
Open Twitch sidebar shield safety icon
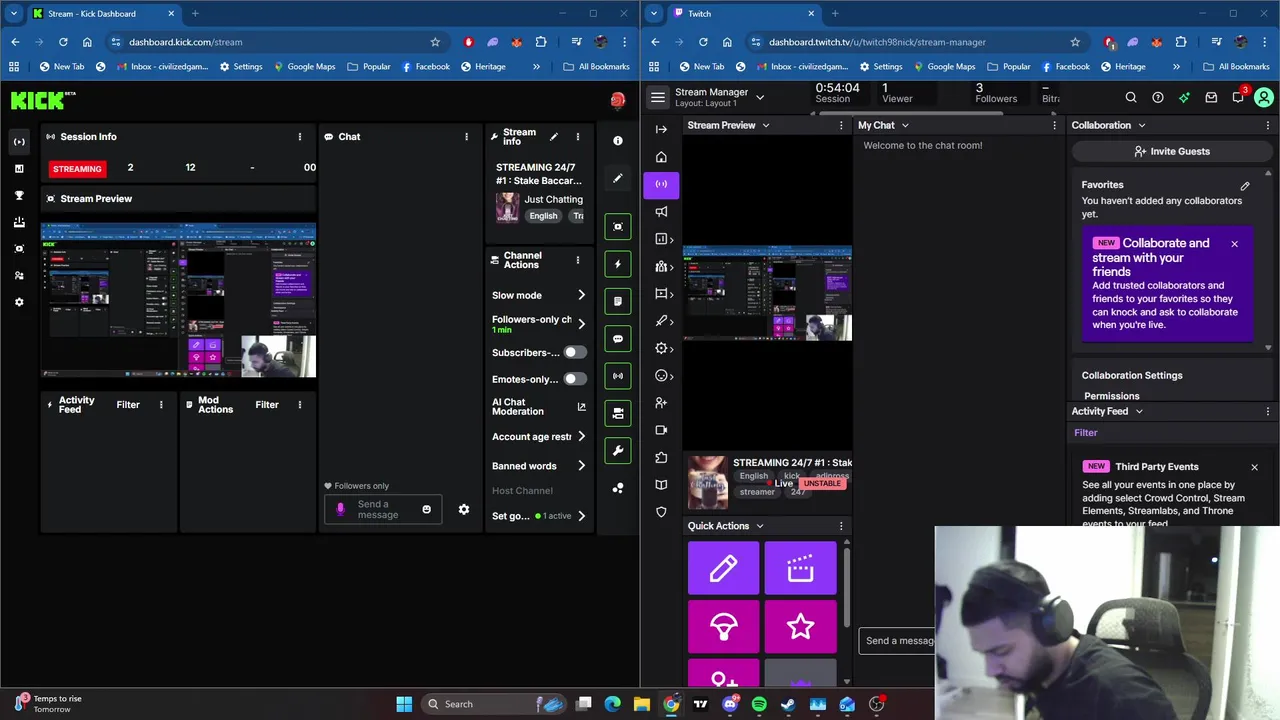[661, 512]
